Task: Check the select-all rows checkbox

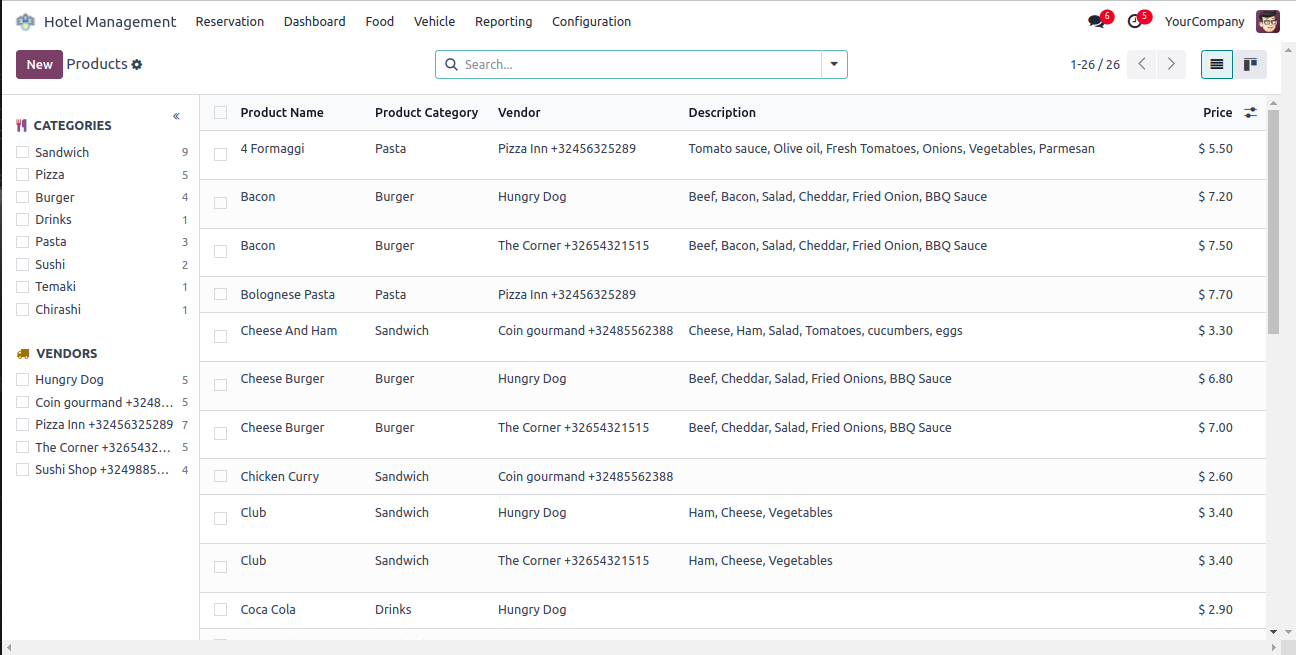Action: 220,113
